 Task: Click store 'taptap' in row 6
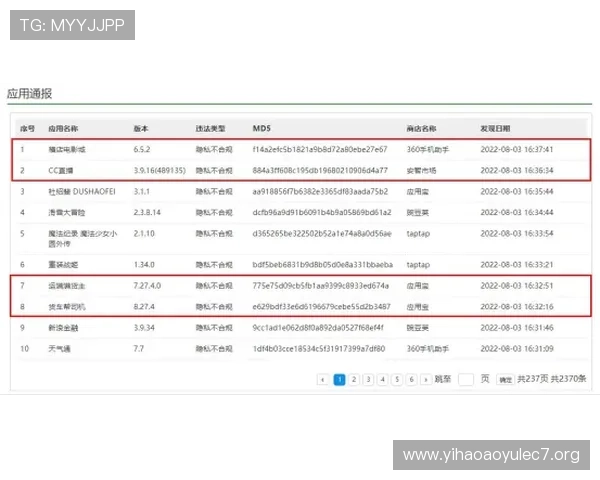click(418, 264)
